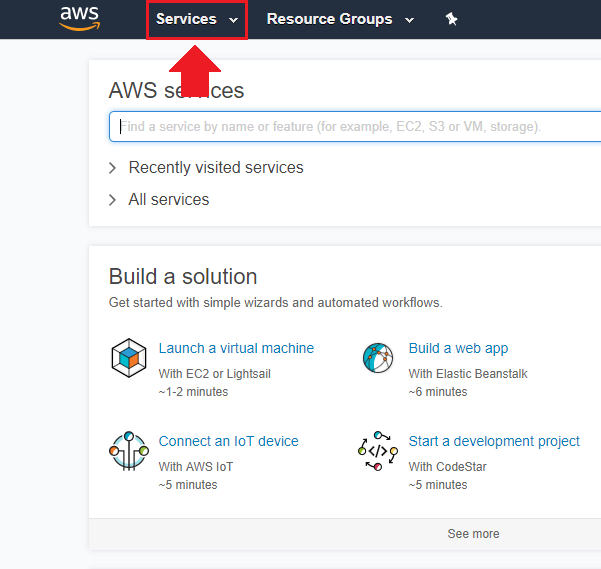The image size is (601, 569).
Task: Click Get started with simple wizards text
Action: pyautogui.click(x=276, y=302)
